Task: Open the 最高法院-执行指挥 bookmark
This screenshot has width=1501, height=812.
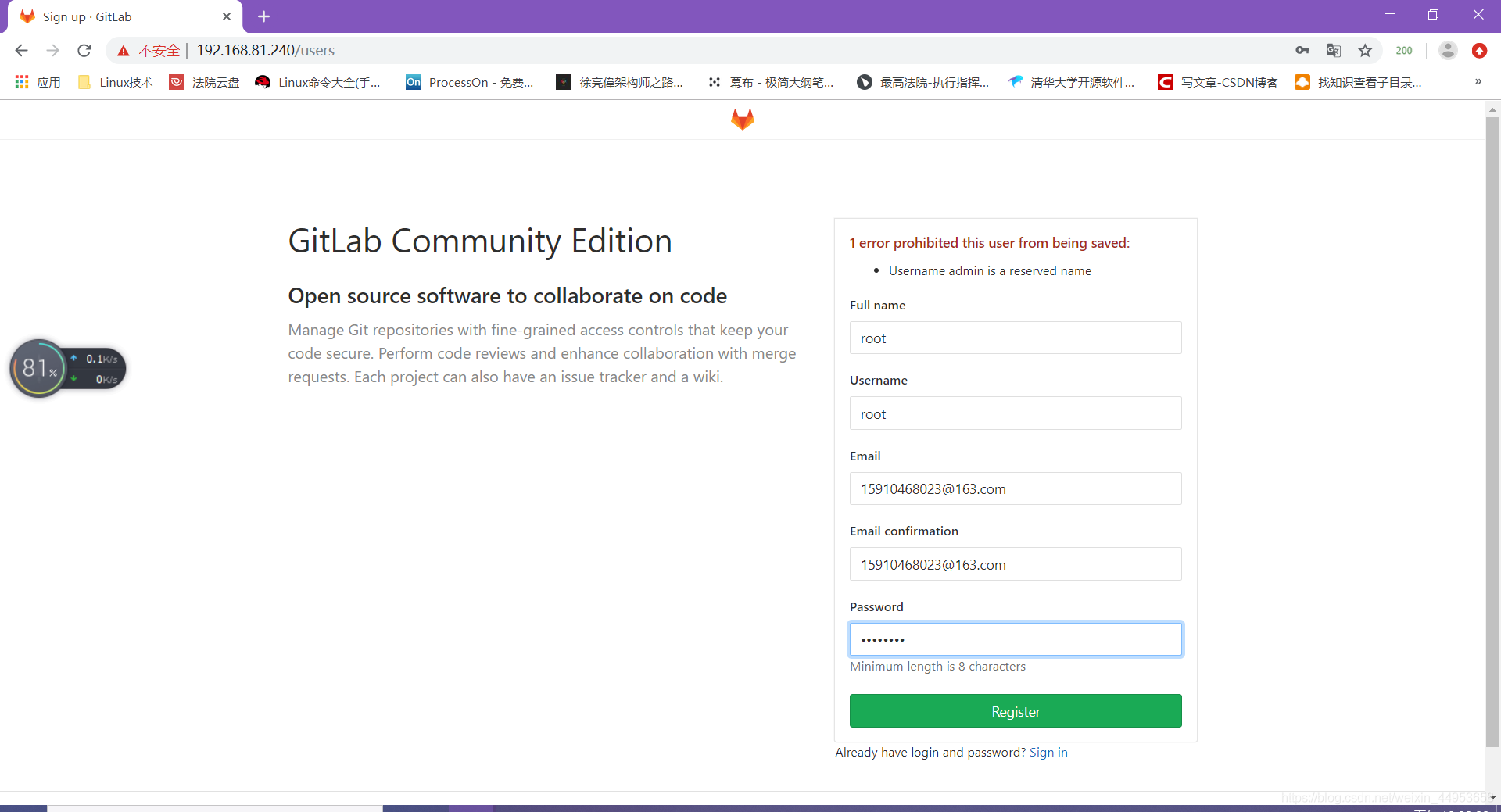Action: (923, 82)
